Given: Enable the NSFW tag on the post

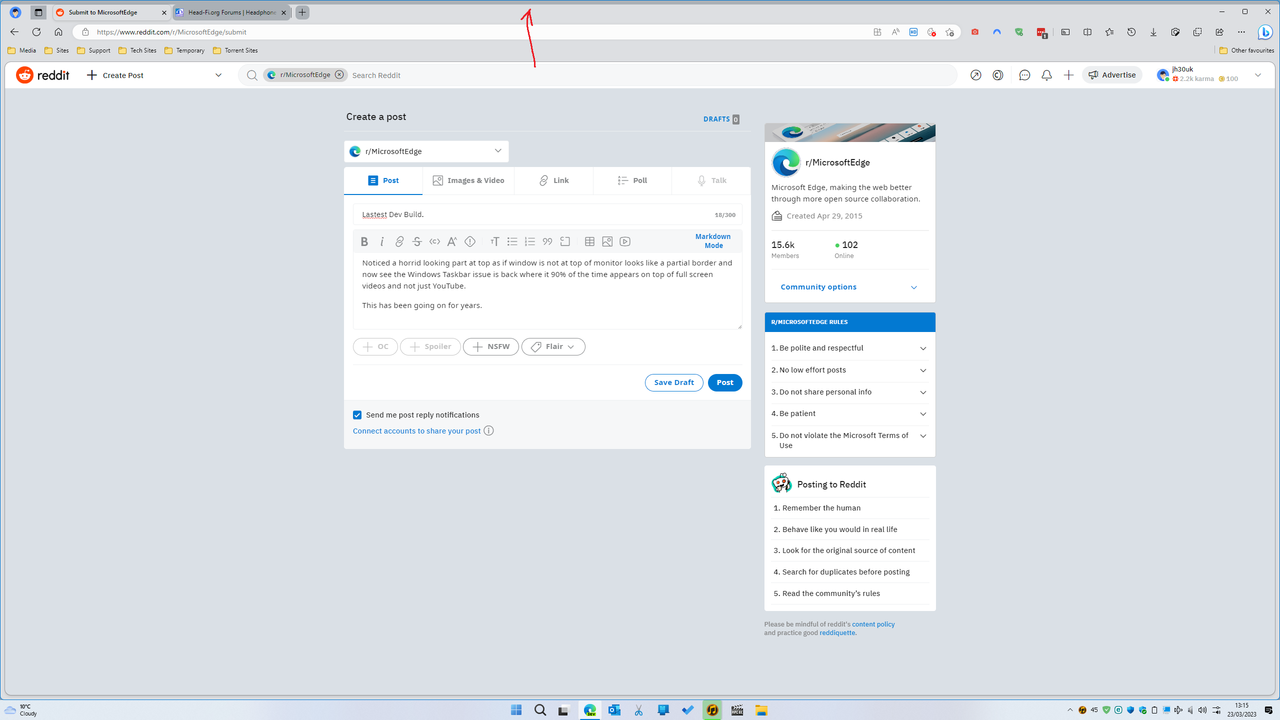Looking at the screenshot, I should [x=490, y=346].
